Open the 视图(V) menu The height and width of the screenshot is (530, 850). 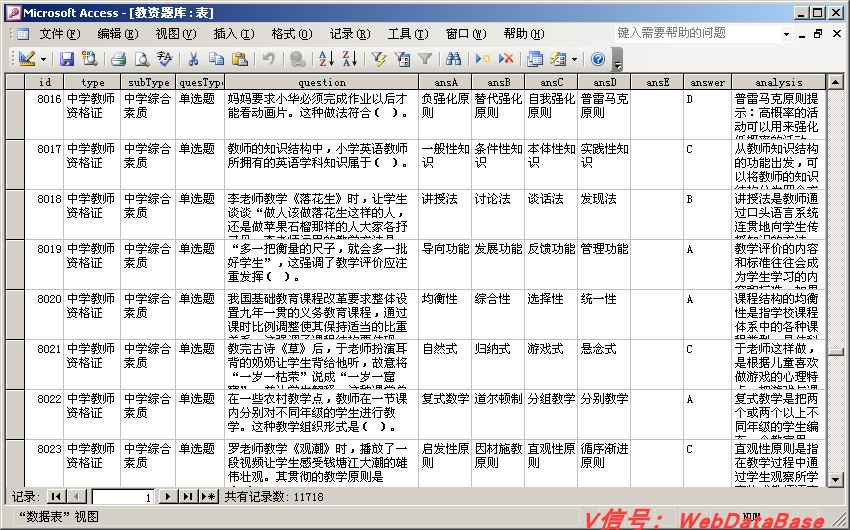coord(176,34)
